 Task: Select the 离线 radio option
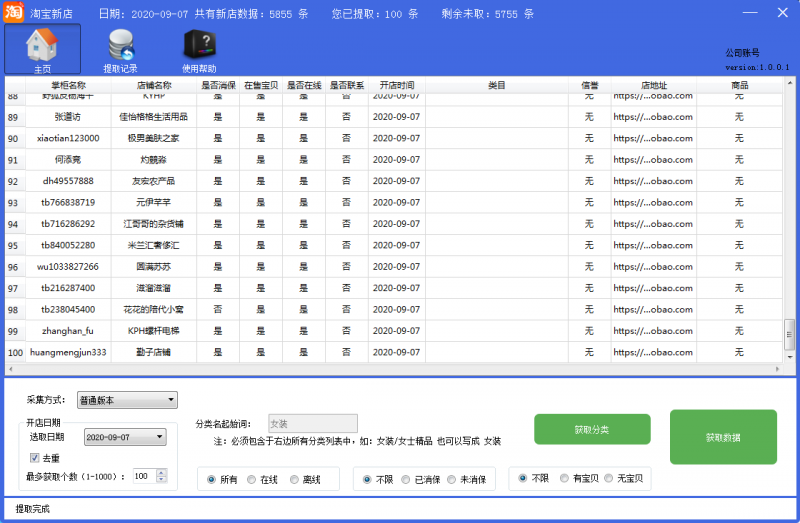[294, 480]
